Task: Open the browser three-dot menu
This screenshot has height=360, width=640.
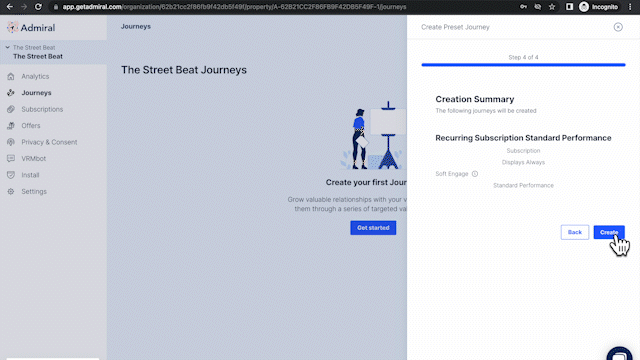Action: pos(630,7)
